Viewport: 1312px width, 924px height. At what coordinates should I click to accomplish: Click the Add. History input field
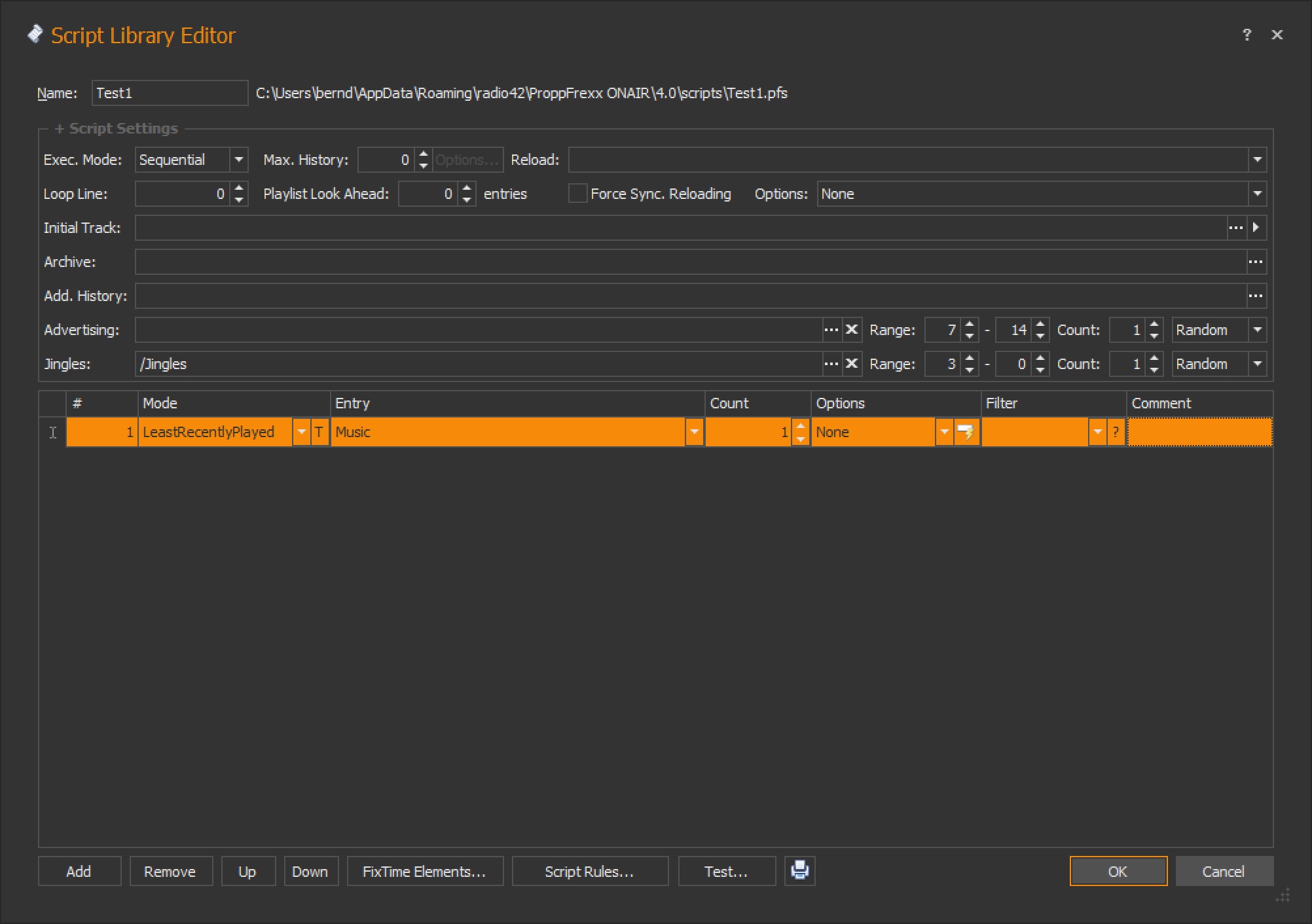coord(691,296)
